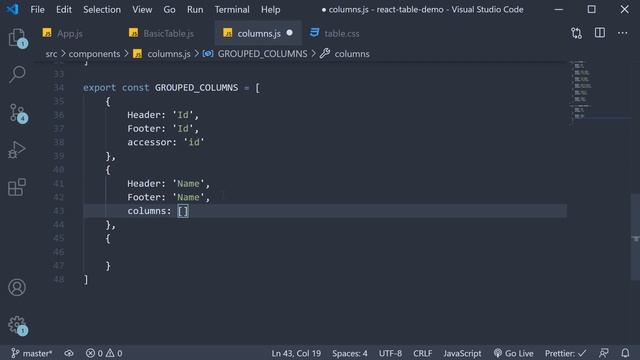Switch to the table.css tab
The height and width of the screenshot is (360, 640).
click(335, 33)
